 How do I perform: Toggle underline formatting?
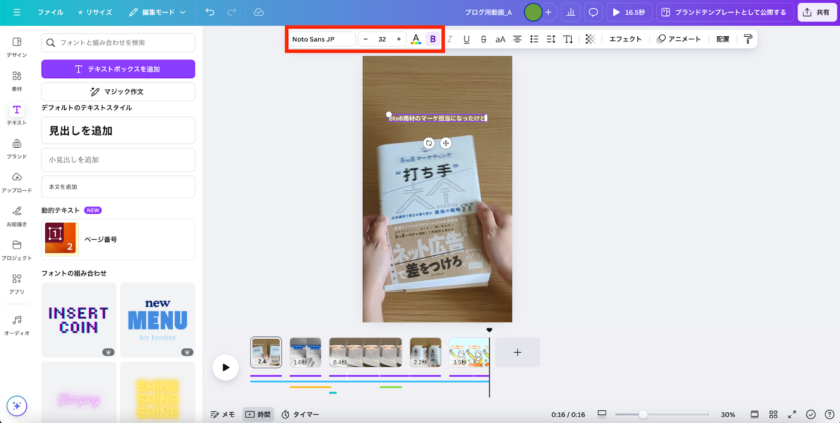[466, 39]
